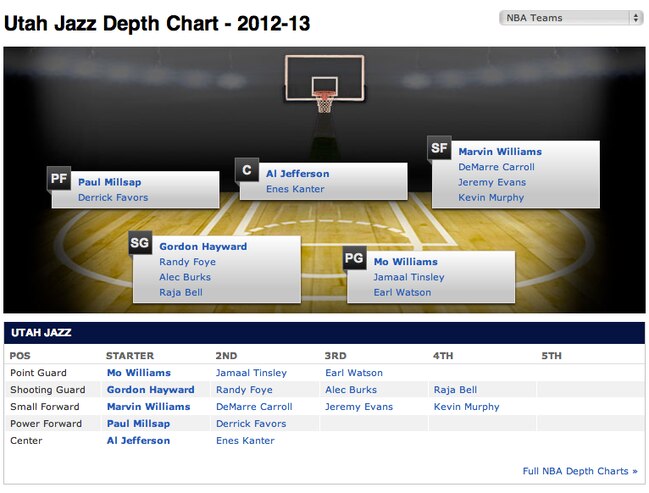The width and height of the screenshot is (649, 493).
Task: Click the C position badge
Action: point(247,170)
